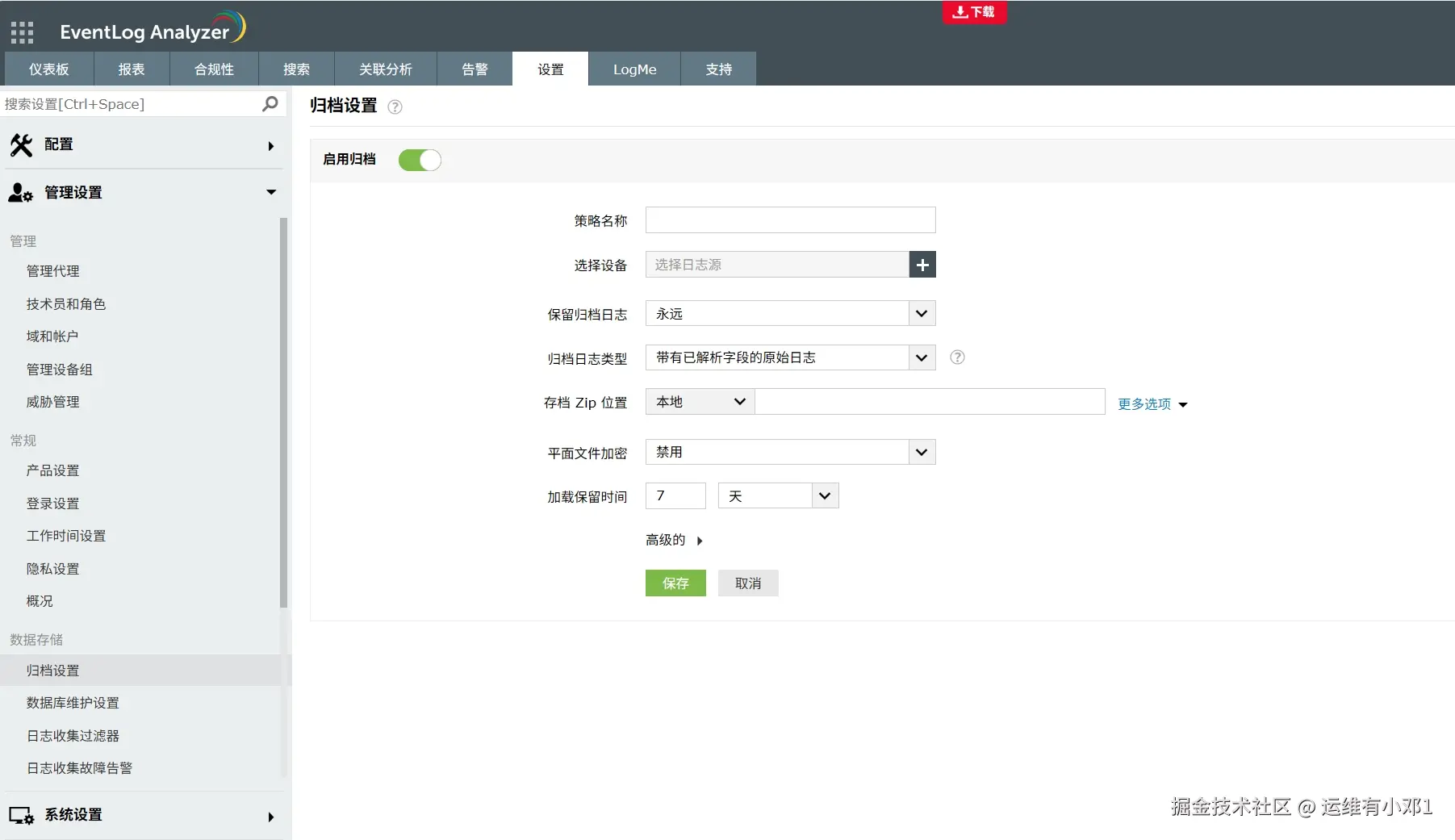Switch to the 关联分析 tab
Image resolution: width=1455 pixels, height=840 pixels.
(x=386, y=69)
